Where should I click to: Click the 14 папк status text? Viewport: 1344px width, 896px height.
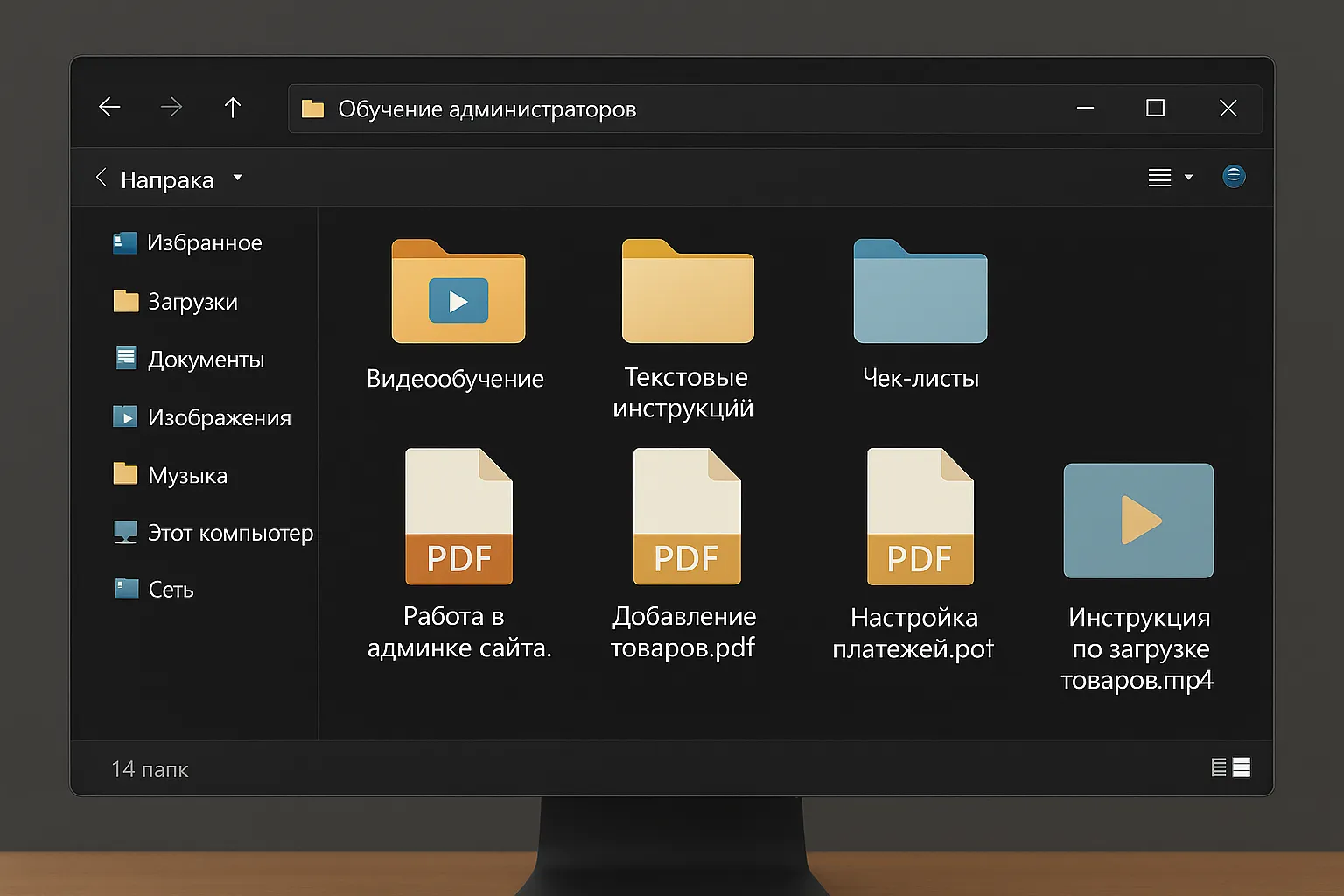tap(150, 769)
